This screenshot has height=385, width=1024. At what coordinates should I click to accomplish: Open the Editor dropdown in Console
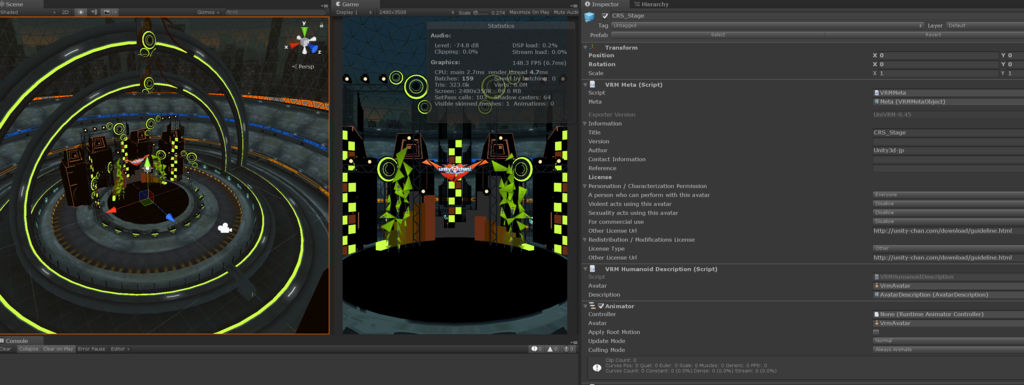pos(120,349)
